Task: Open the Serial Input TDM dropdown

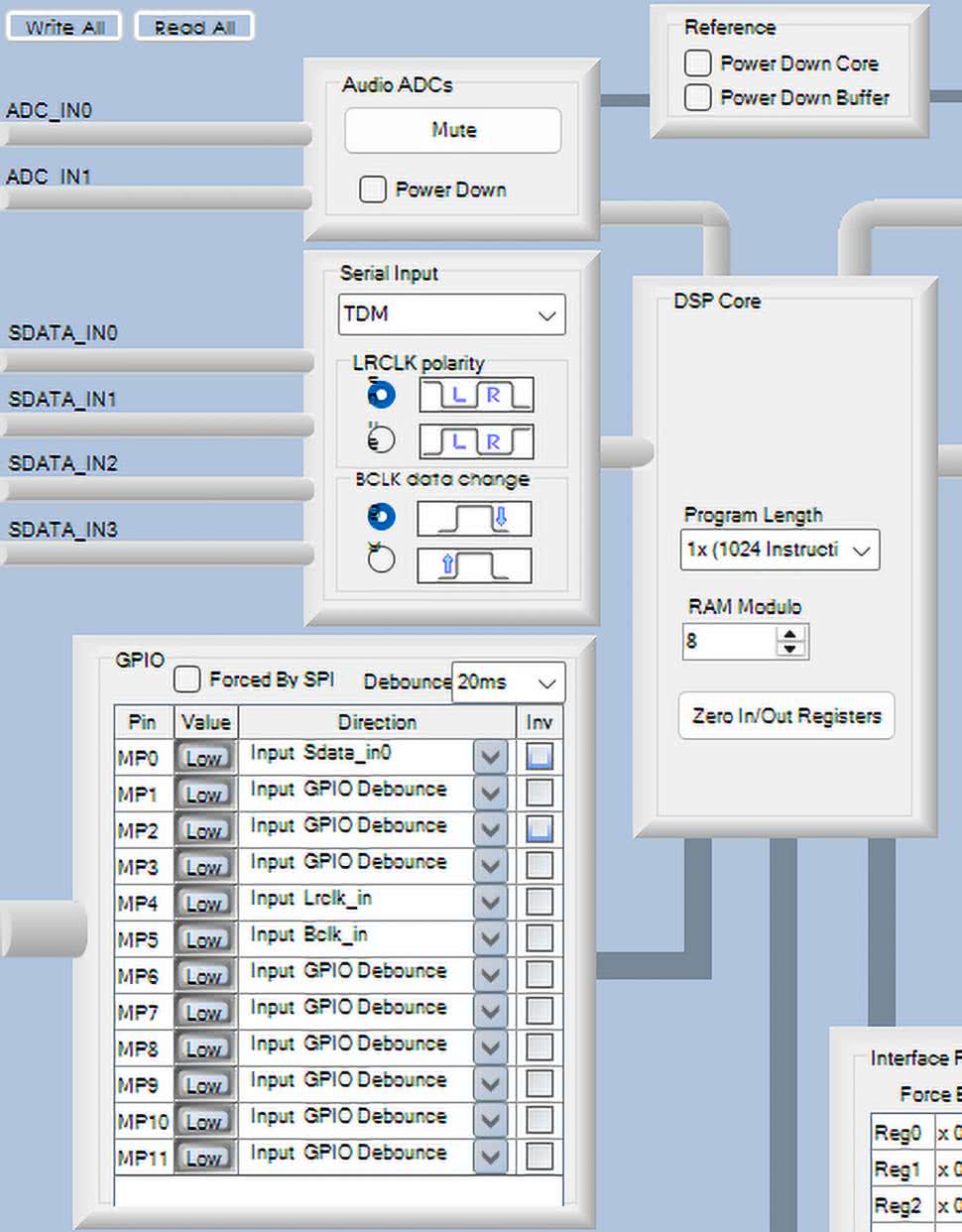Action: pos(451,314)
